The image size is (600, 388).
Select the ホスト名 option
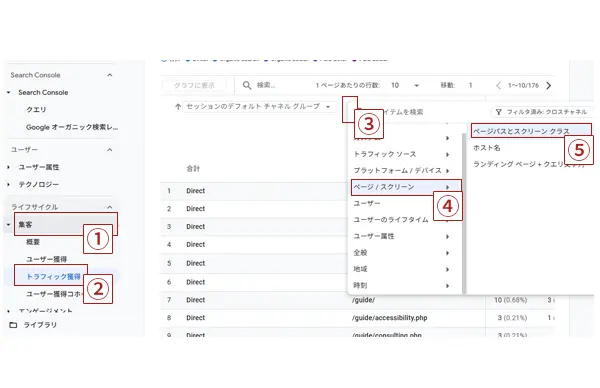coord(487,148)
